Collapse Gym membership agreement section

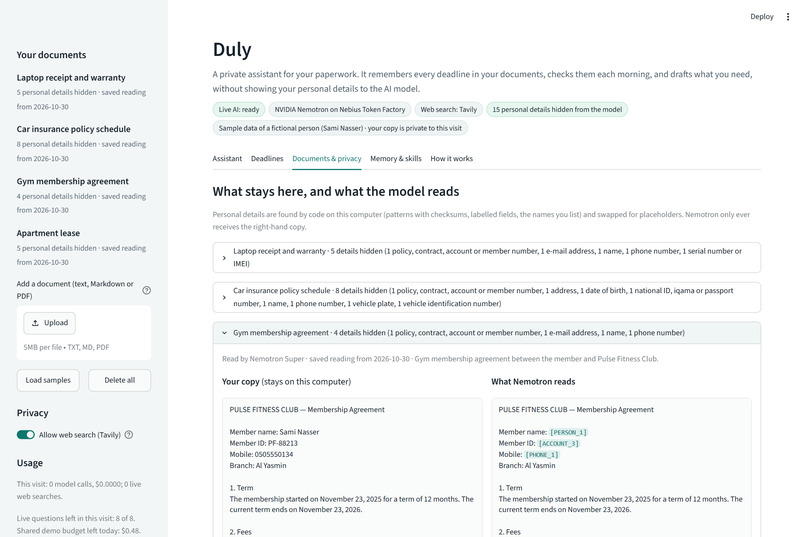486,333
